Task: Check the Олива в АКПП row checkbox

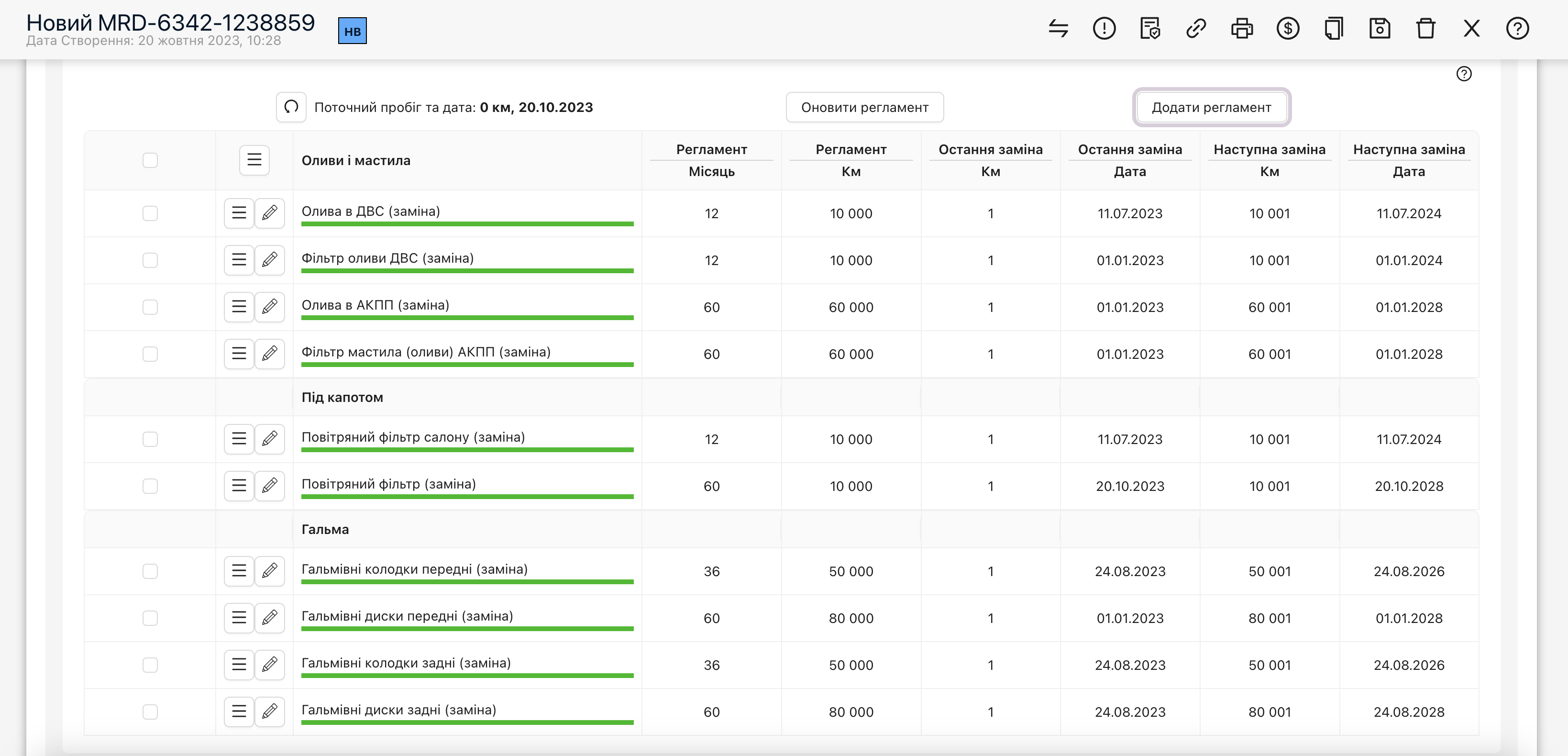Action: pyautogui.click(x=150, y=307)
